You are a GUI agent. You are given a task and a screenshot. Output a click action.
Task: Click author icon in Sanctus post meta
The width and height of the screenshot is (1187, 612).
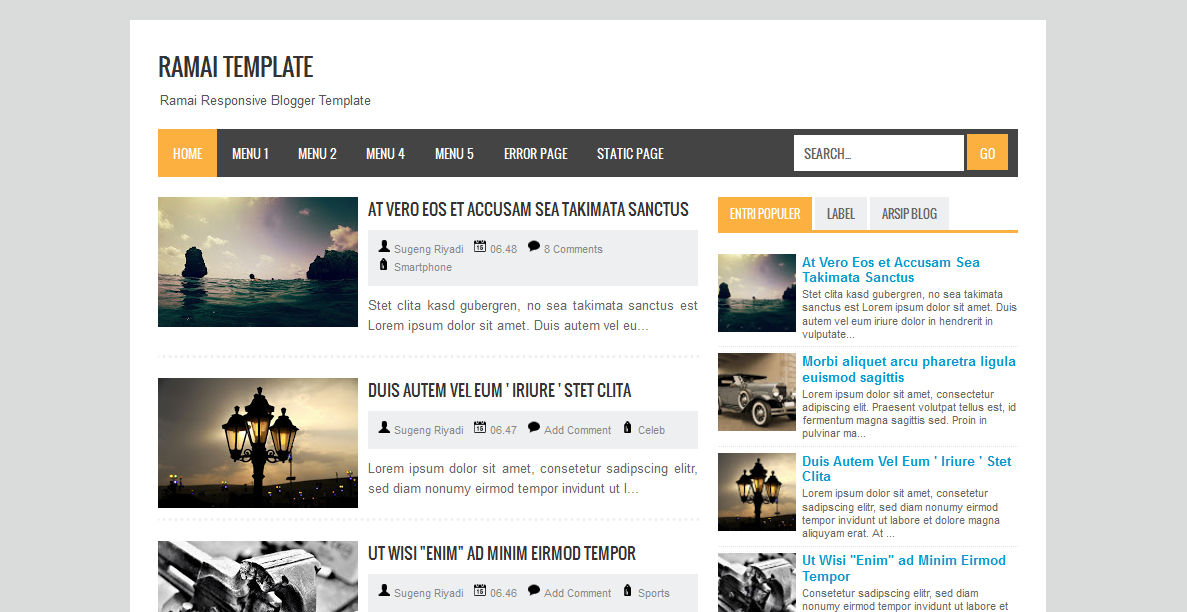(x=384, y=246)
